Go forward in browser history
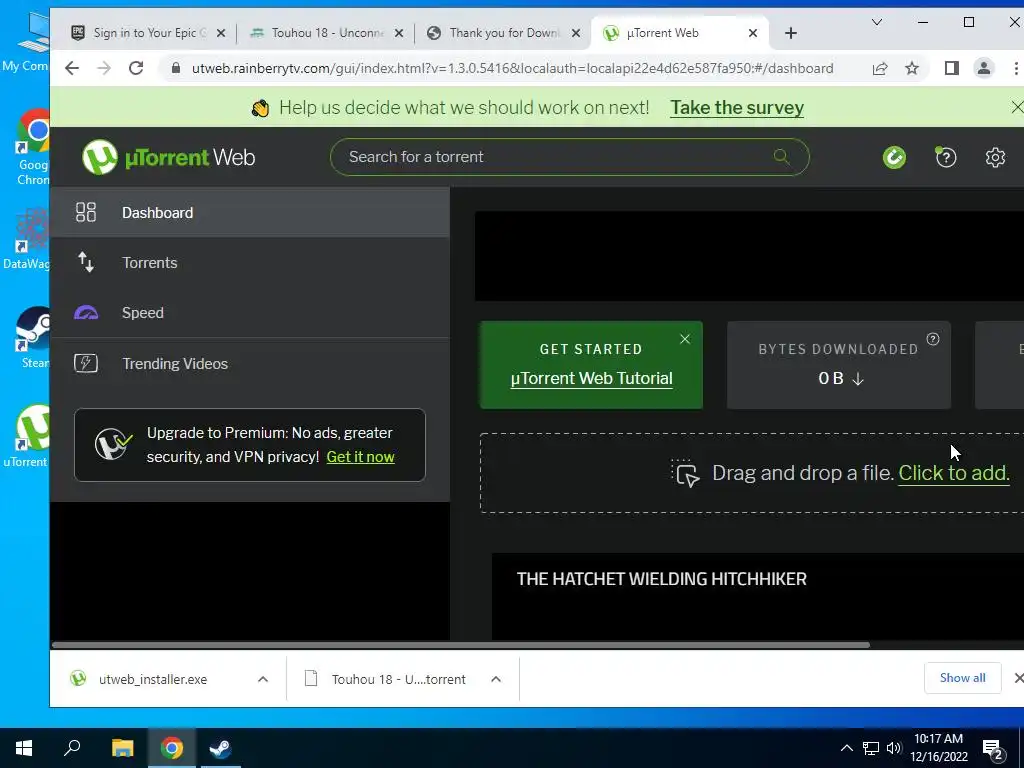 point(104,68)
